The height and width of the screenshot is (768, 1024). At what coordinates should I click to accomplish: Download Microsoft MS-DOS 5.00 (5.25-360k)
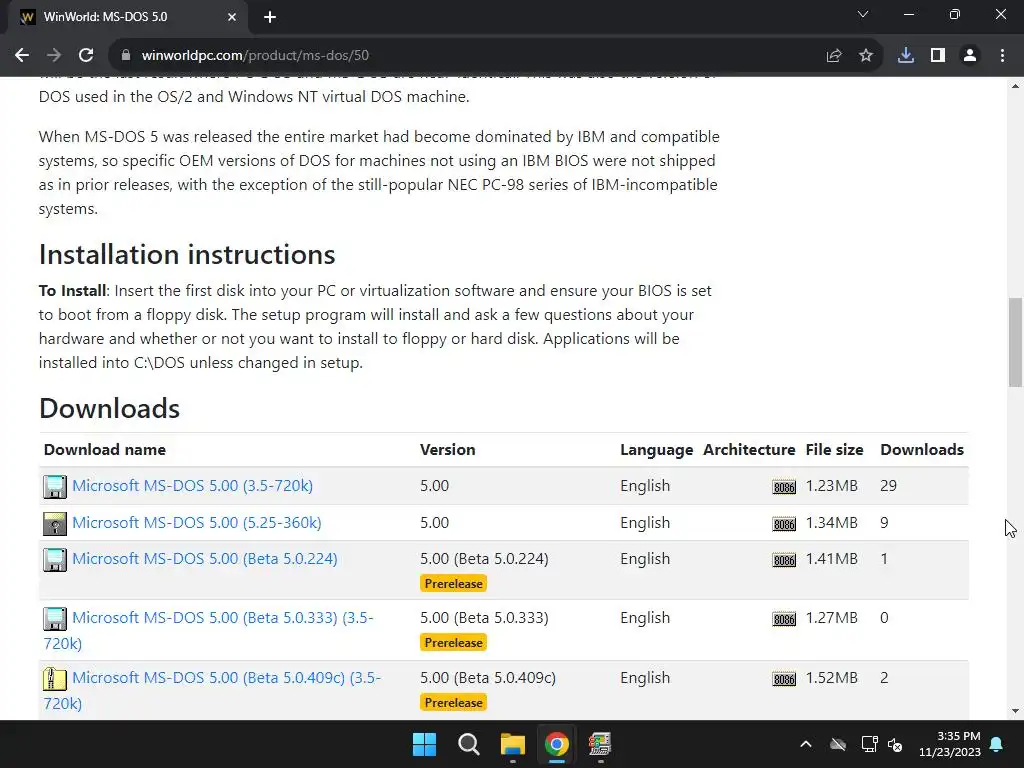coord(196,522)
